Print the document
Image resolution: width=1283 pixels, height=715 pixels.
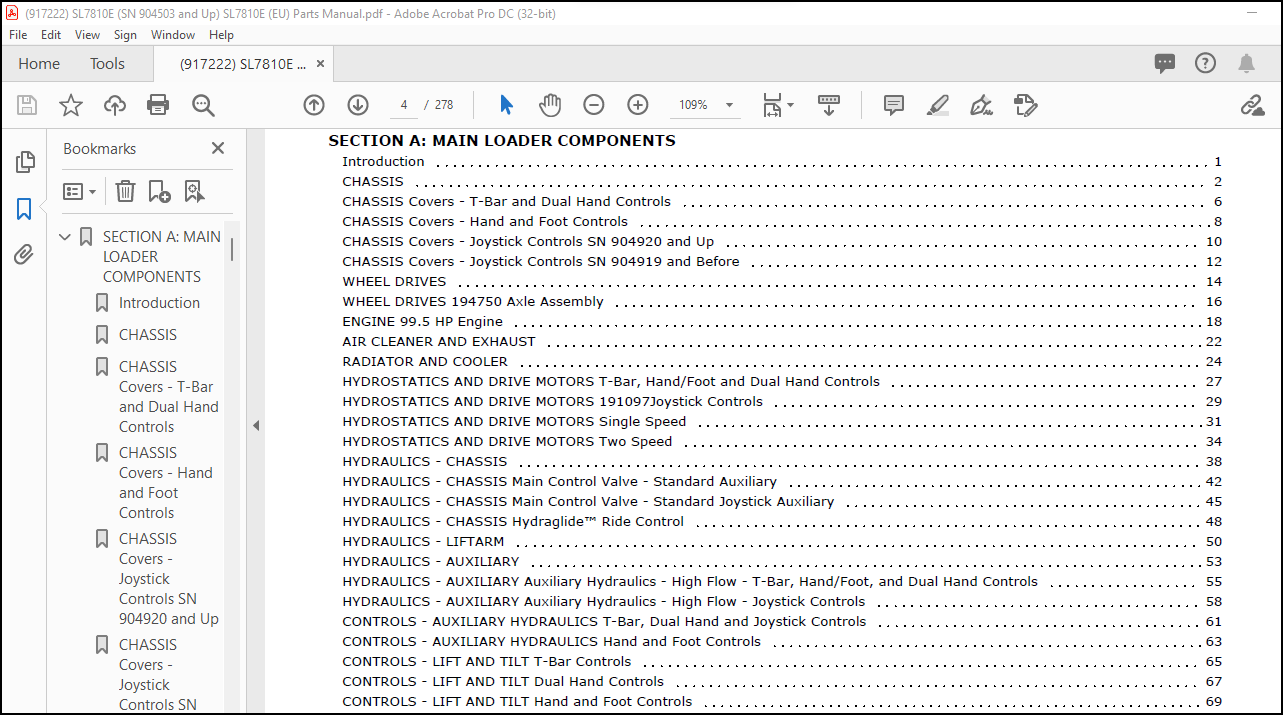[x=158, y=105]
